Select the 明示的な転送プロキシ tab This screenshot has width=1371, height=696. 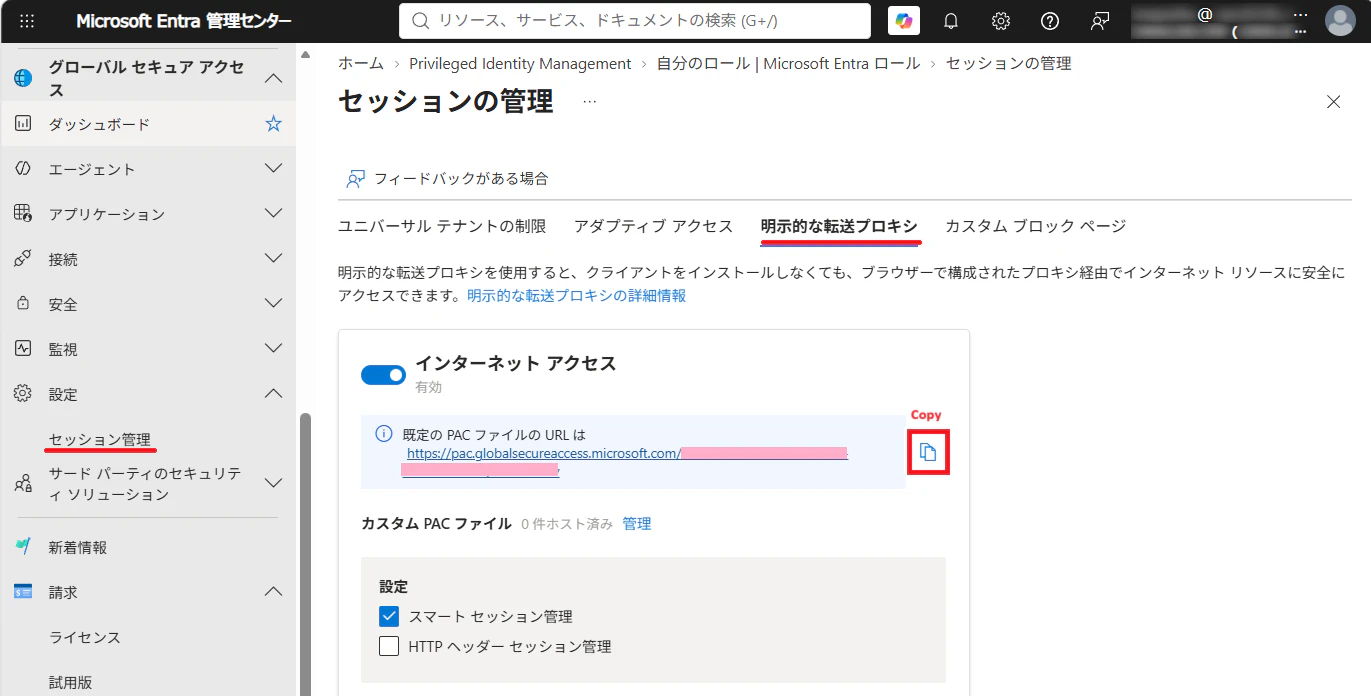click(x=839, y=226)
